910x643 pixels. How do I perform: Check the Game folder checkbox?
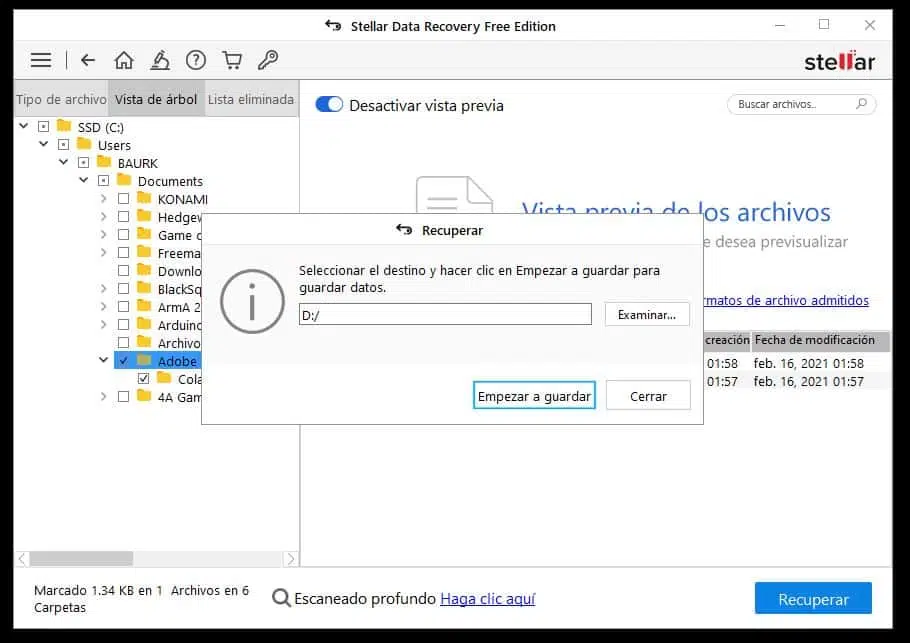(x=123, y=234)
